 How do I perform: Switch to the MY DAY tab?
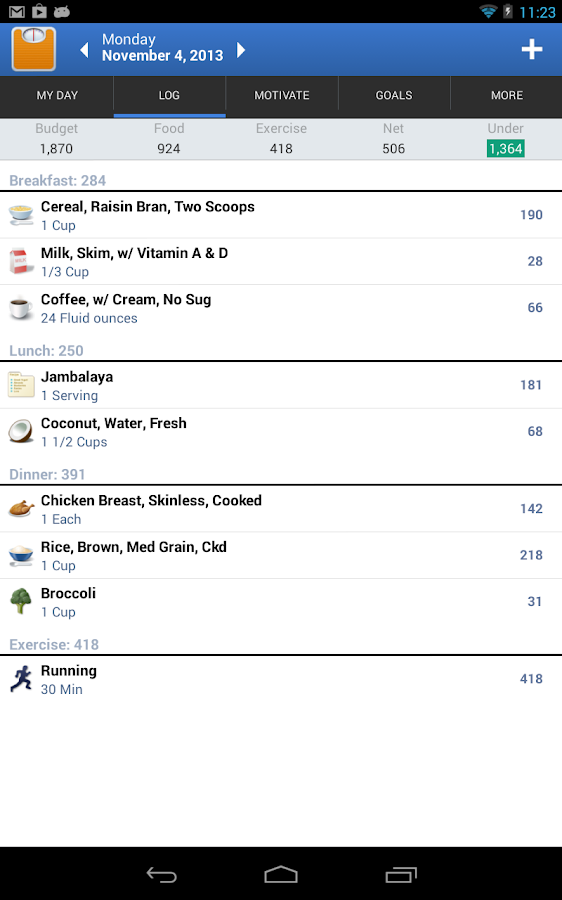pos(57,95)
